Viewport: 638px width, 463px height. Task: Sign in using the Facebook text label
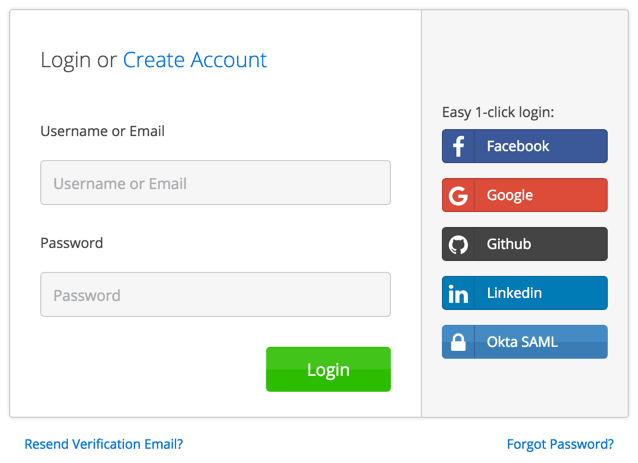pyautogui.click(x=518, y=146)
